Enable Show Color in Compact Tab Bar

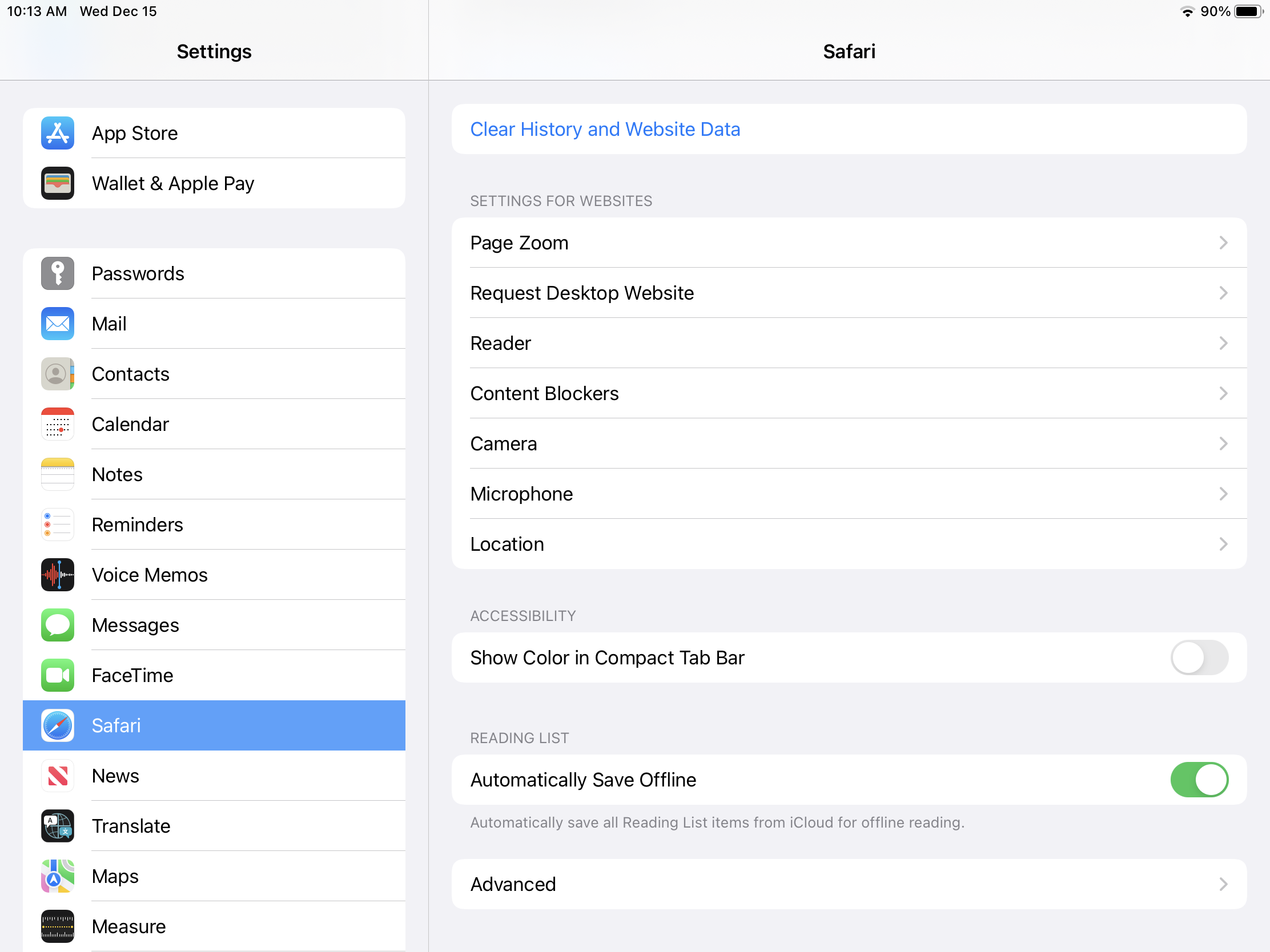(x=1199, y=657)
